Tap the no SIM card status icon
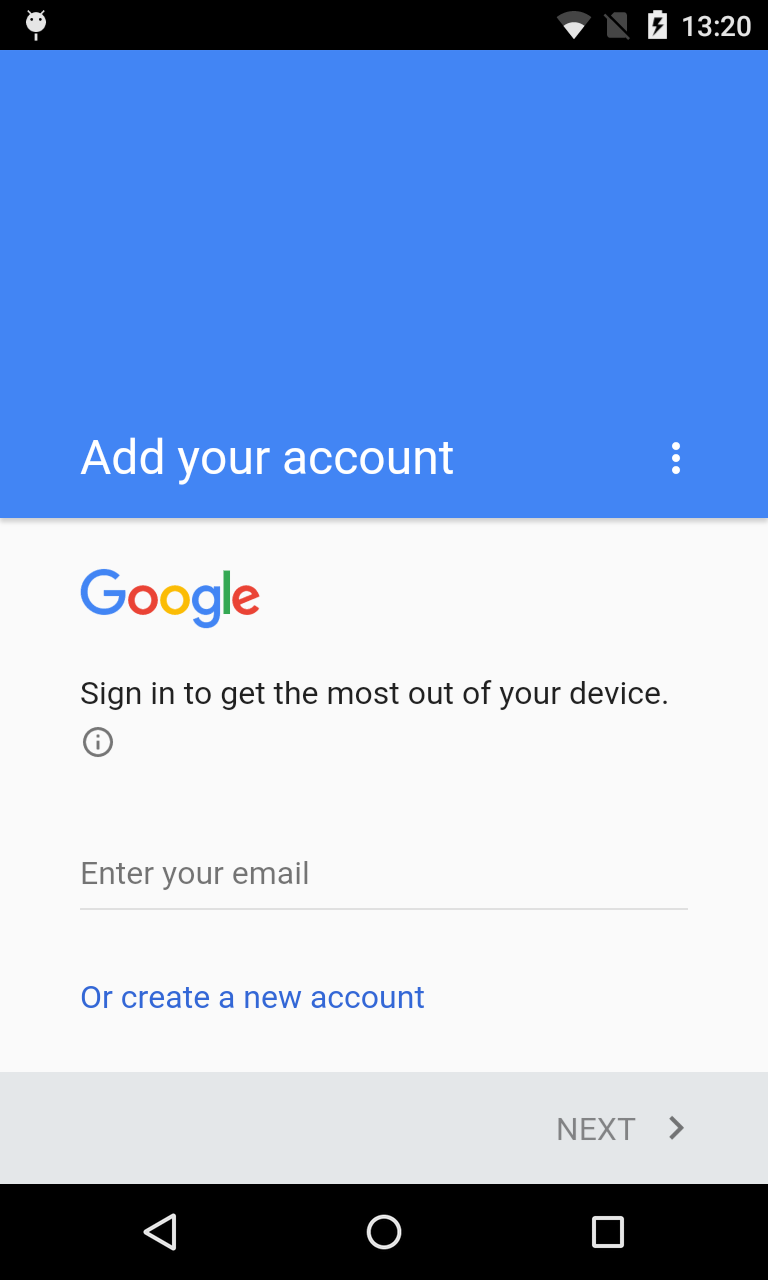 point(617,25)
